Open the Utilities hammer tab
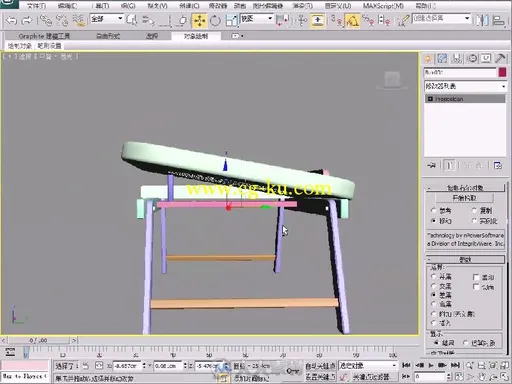Image resolution: width=512 pixels, height=384 pixels. [x=500, y=59]
